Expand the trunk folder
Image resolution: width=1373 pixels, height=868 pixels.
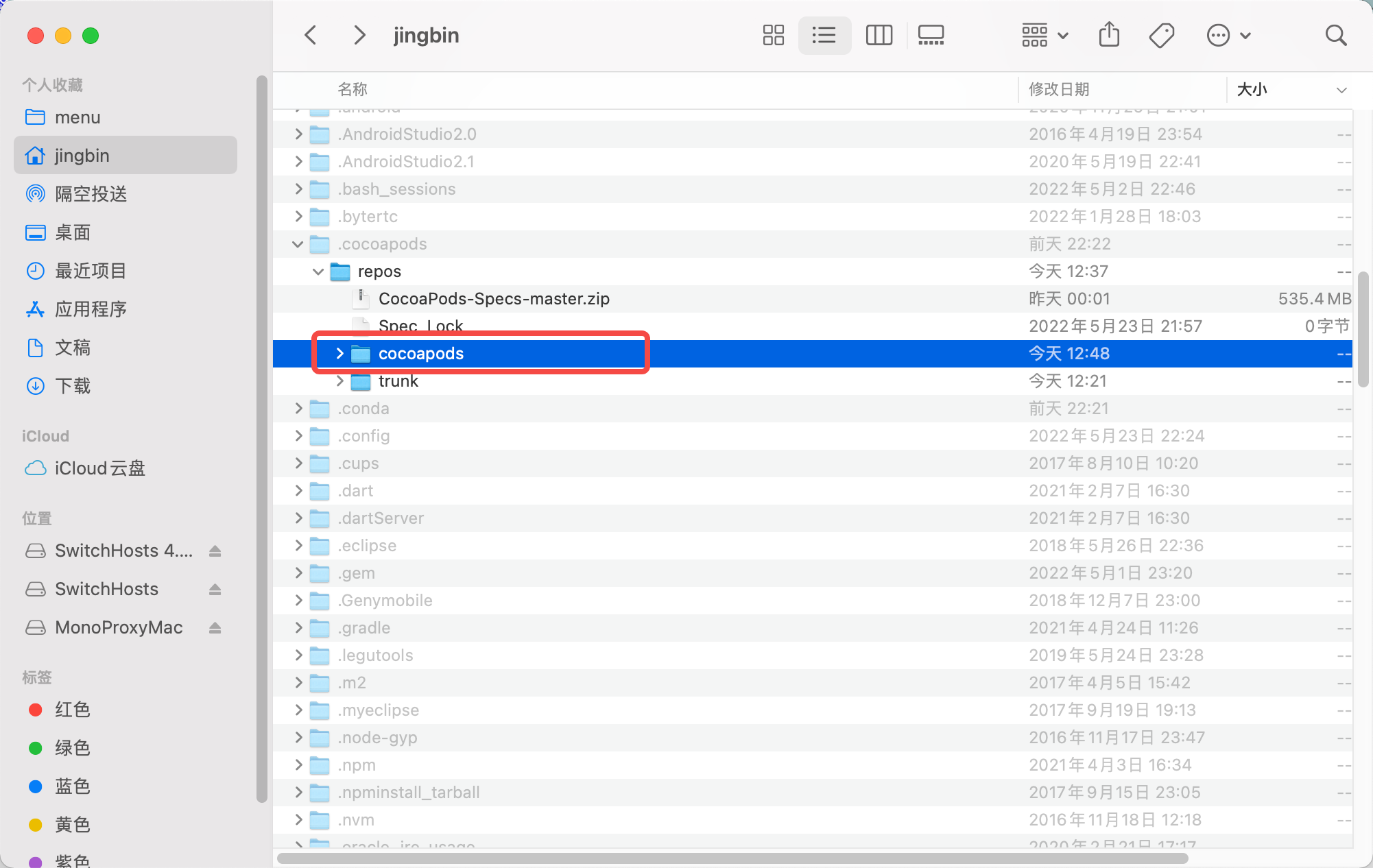click(339, 381)
